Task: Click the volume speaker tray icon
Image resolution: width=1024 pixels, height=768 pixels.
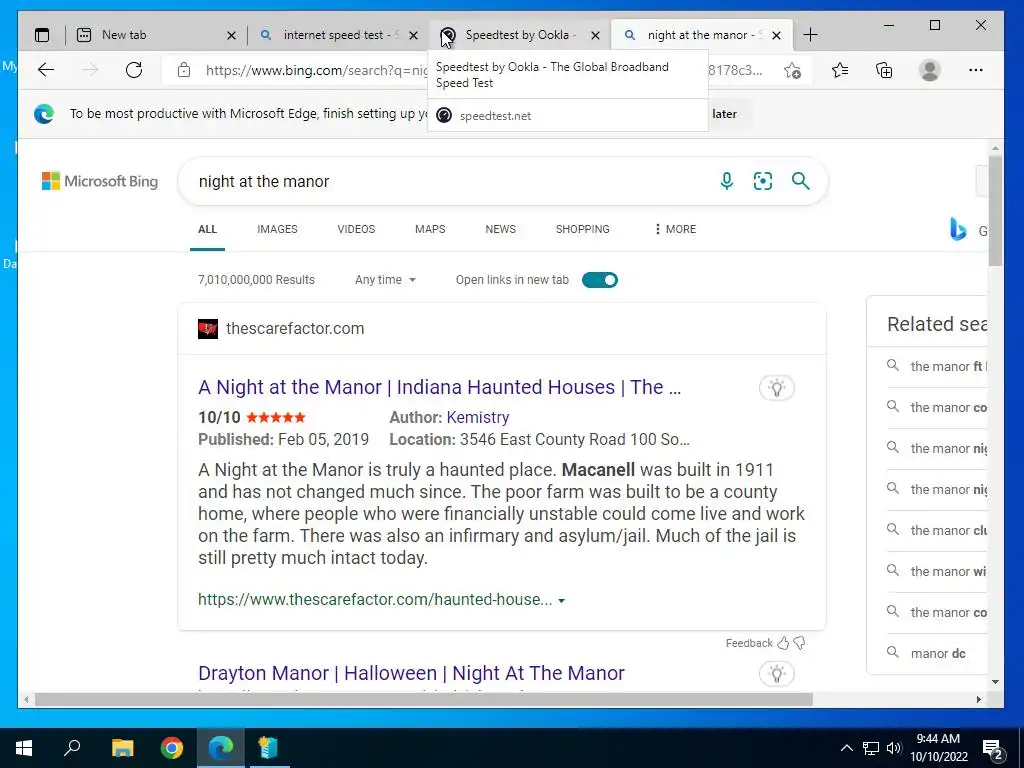Action: click(894, 748)
